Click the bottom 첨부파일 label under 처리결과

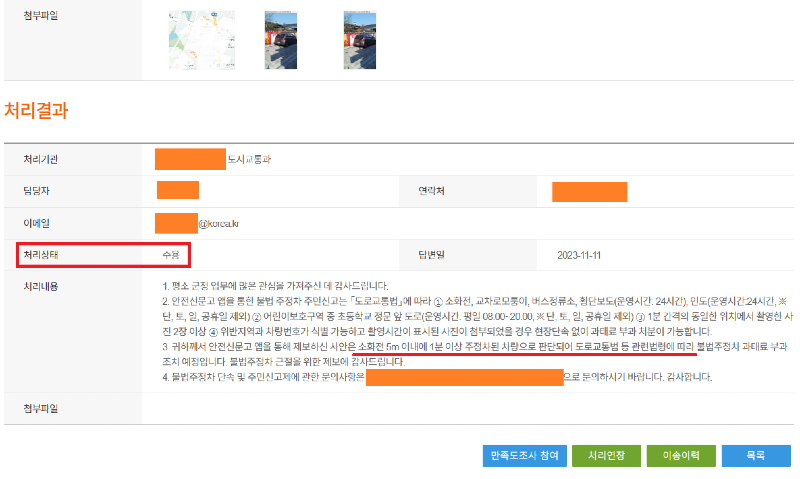coord(41,409)
